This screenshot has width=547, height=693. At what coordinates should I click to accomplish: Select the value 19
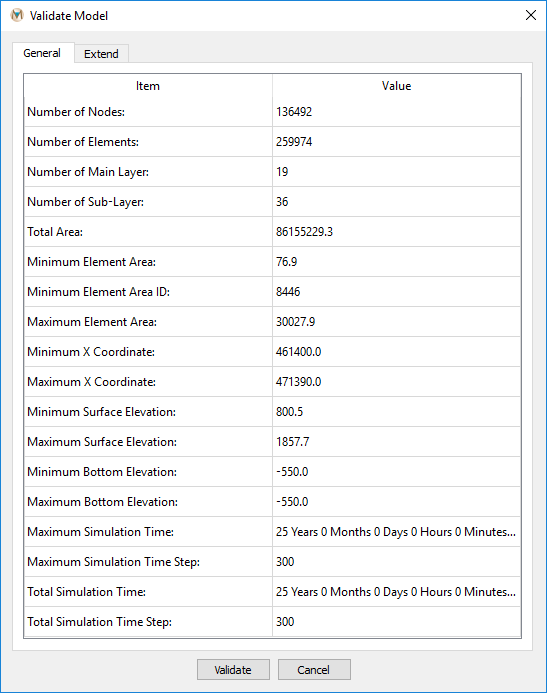[282, 172]
